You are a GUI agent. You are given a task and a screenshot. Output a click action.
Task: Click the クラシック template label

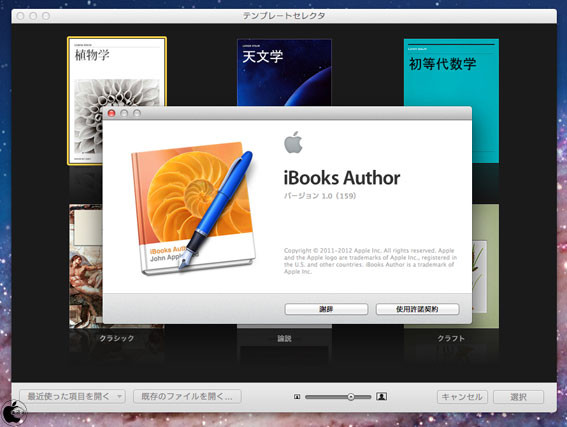coord(116,338)
